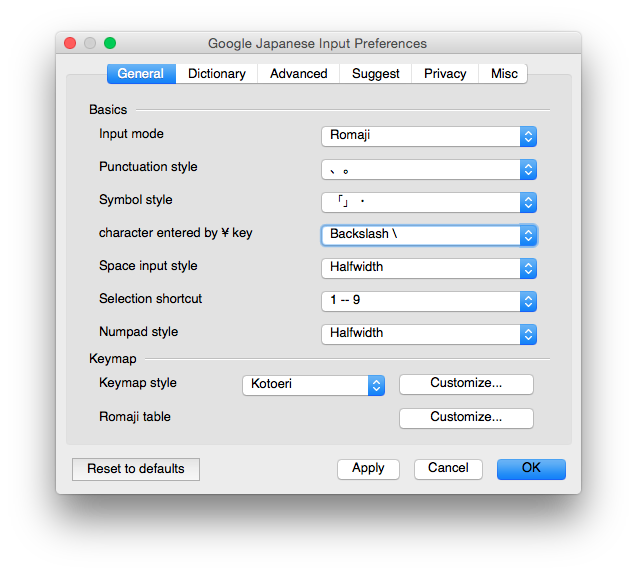Screen dimensions: 637x574
Task: Change the ¥ key character dropdown
Action: pyautogui.click(x=429, y=235)
